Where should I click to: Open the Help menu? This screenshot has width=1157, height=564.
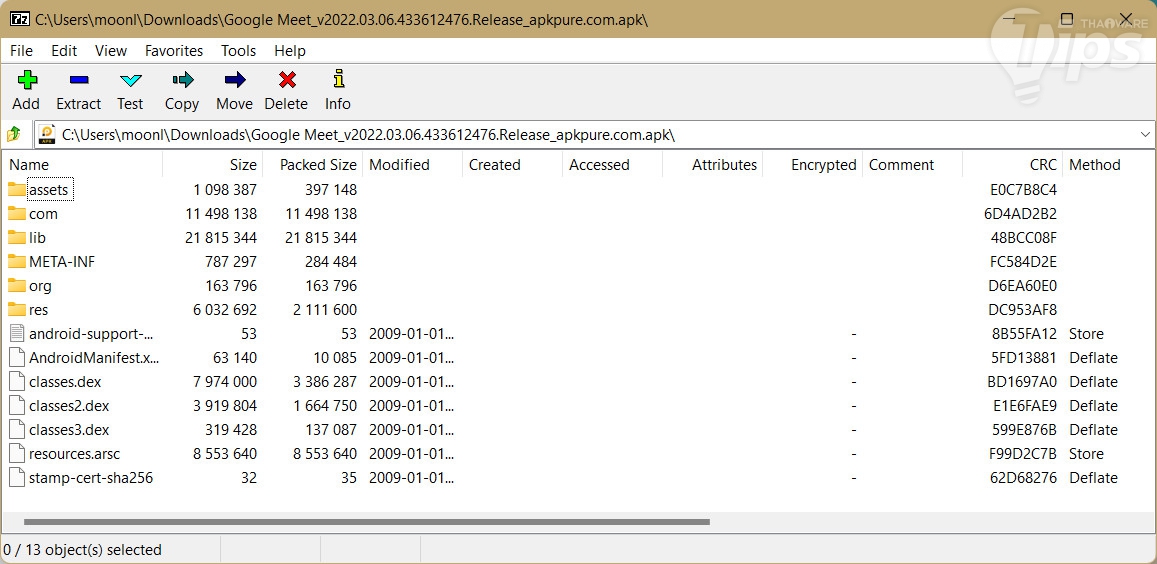click(x=290, y=50)
